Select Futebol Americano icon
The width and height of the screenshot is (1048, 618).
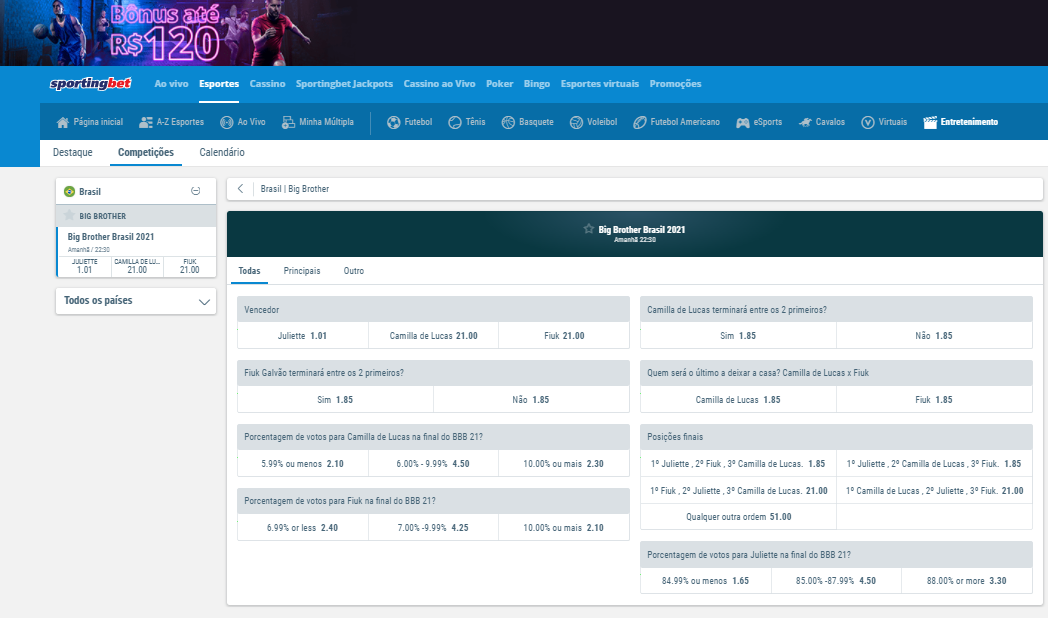tap(640, 122)
